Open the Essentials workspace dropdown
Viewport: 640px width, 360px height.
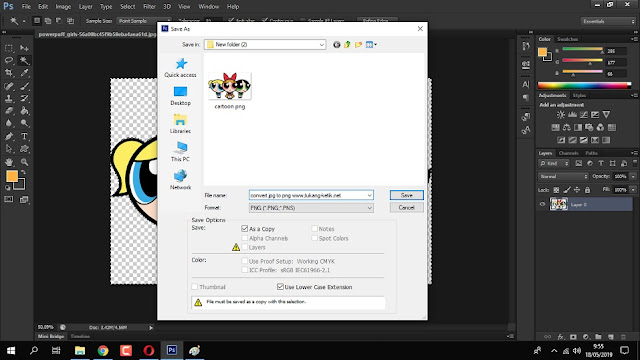coord(608,21)
